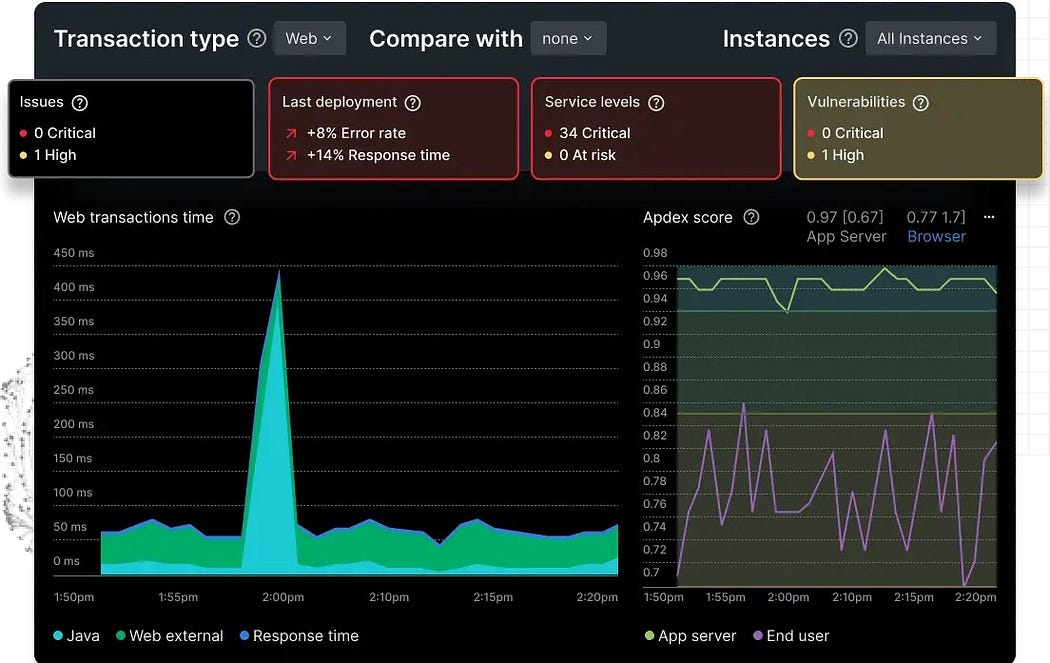Click help icon next to Service levels
The image size is (1050, 663).
point(656,103)
